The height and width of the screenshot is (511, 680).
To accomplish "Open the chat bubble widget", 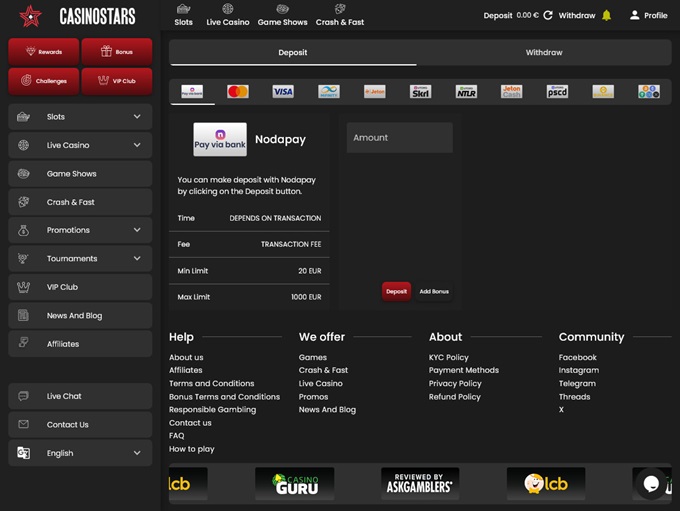I will (651, 484).
